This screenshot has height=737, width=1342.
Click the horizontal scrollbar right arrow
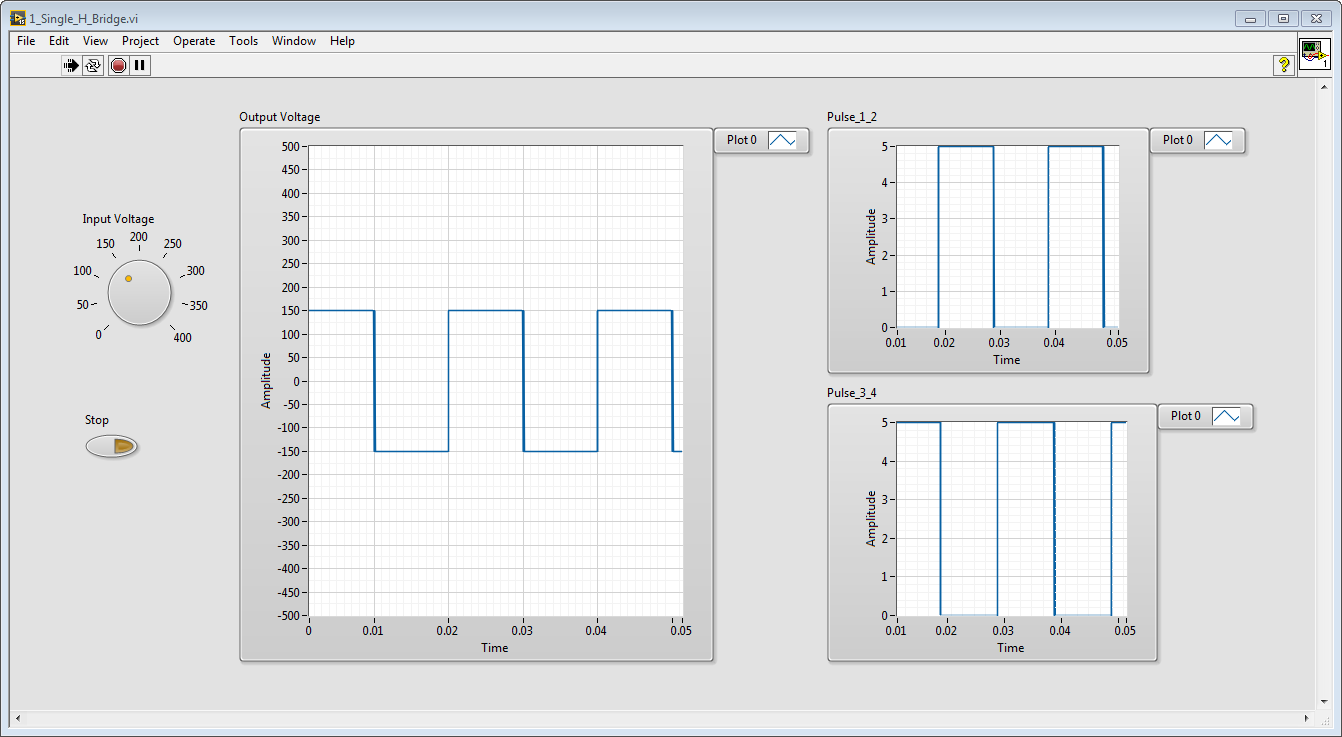coord(1307,718)
